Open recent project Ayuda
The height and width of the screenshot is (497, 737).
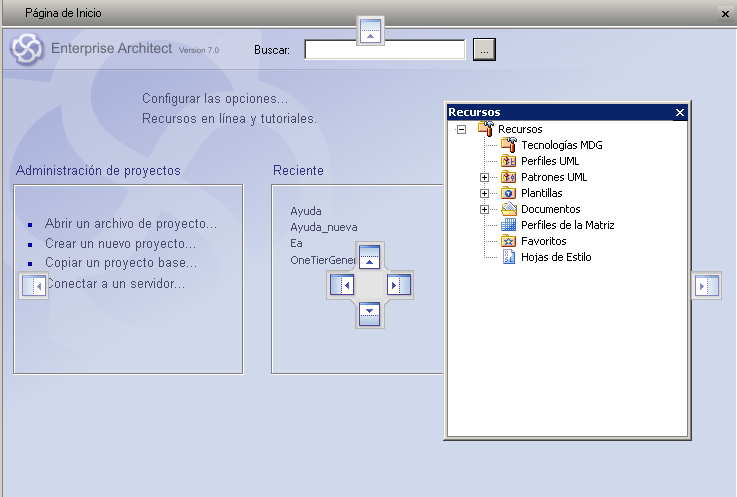tap(306, 211)
